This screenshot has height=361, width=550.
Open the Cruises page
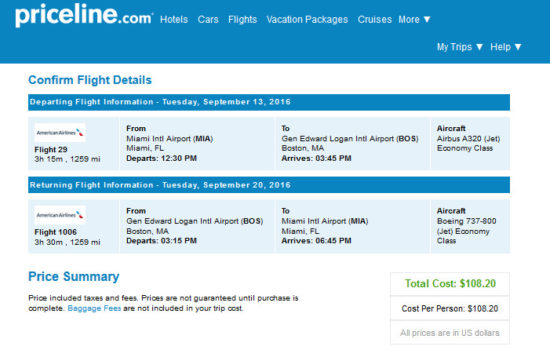click(x=375, y=19)
